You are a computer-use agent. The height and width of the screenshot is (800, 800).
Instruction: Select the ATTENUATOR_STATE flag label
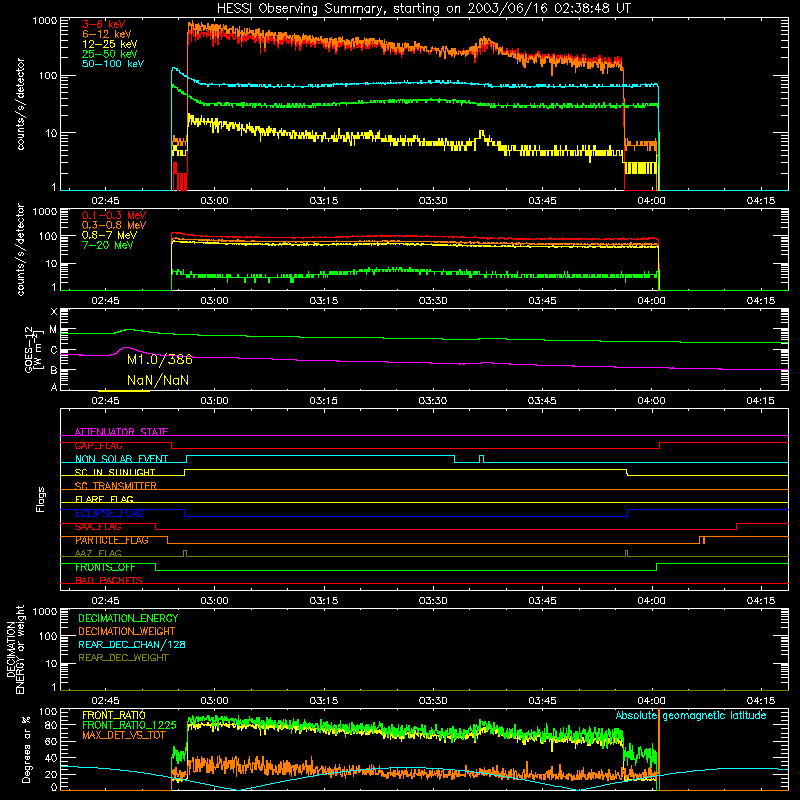121,432
